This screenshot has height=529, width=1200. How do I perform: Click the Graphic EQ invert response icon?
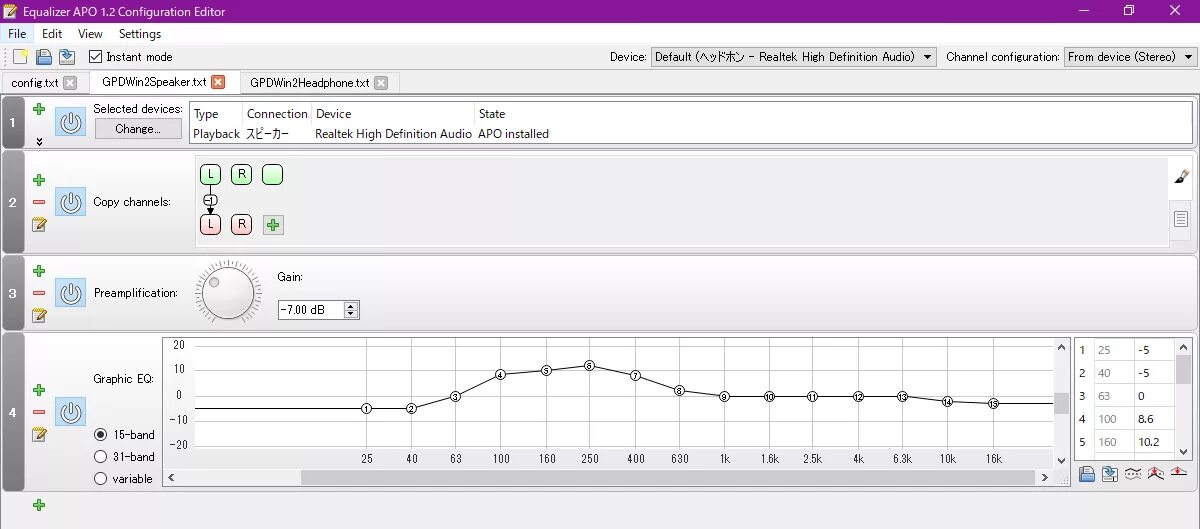(1133, 474)
